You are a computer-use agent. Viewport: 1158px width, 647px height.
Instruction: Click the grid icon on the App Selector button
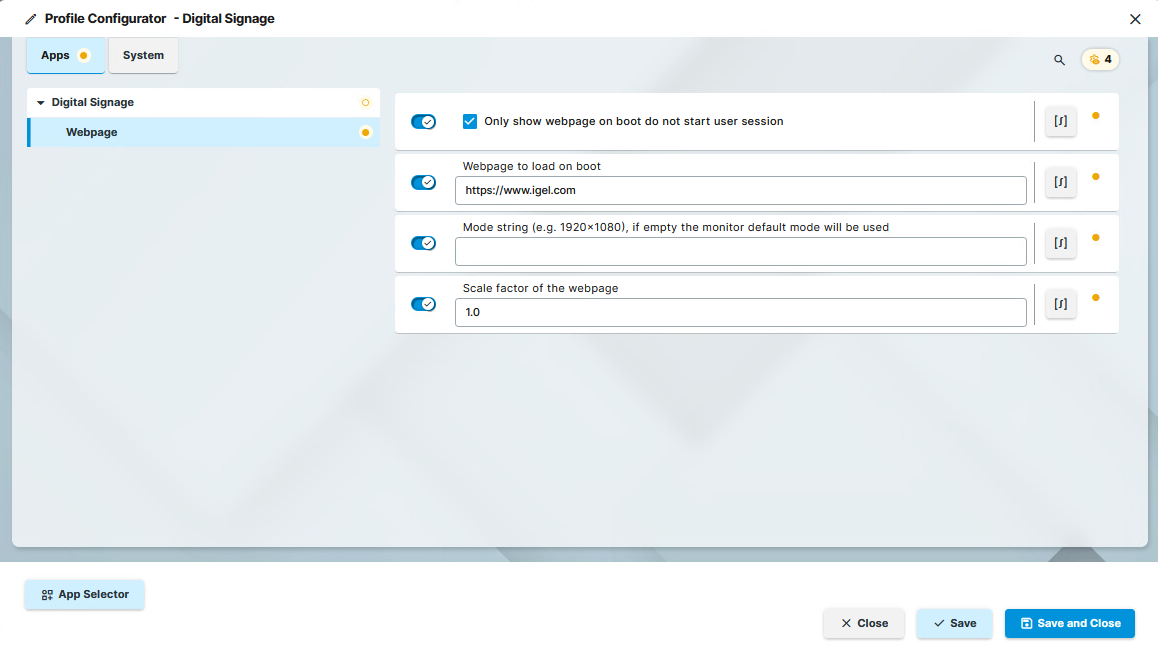47,594
